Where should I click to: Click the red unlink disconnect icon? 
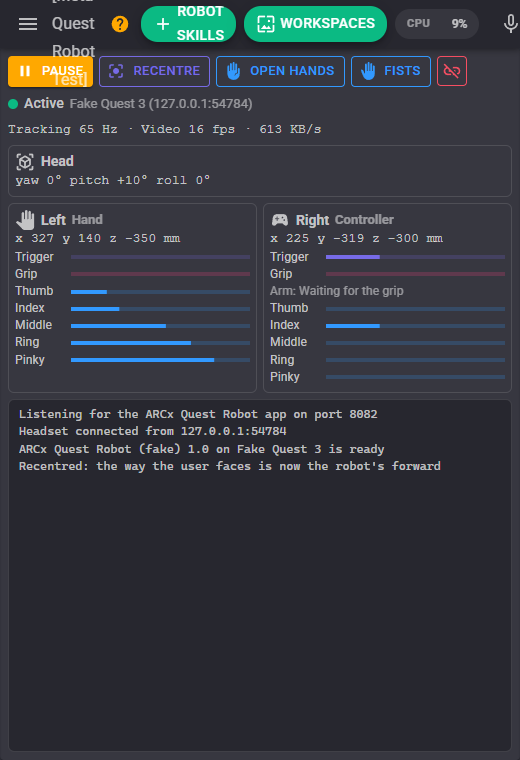coord(452,71)
